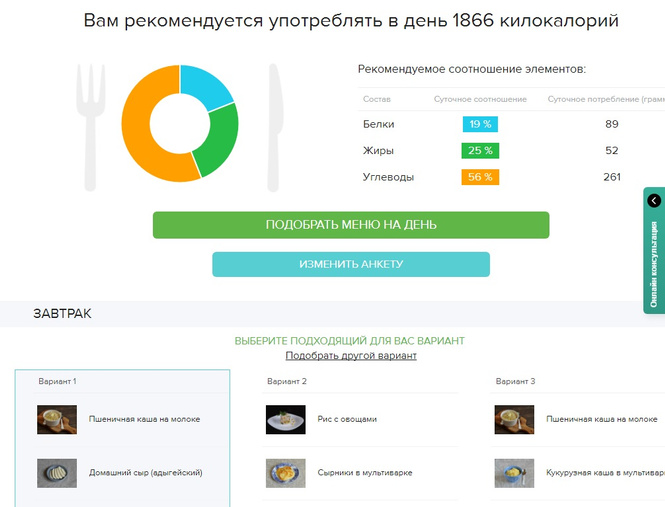
Task: Click the Пшеничная каша на молоке text in Вариант 1
Action: [x=144, y=419]
